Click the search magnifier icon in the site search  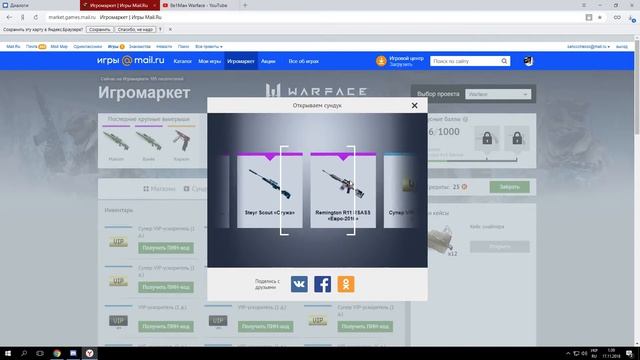pyautogui.click(x=504, y=61)
